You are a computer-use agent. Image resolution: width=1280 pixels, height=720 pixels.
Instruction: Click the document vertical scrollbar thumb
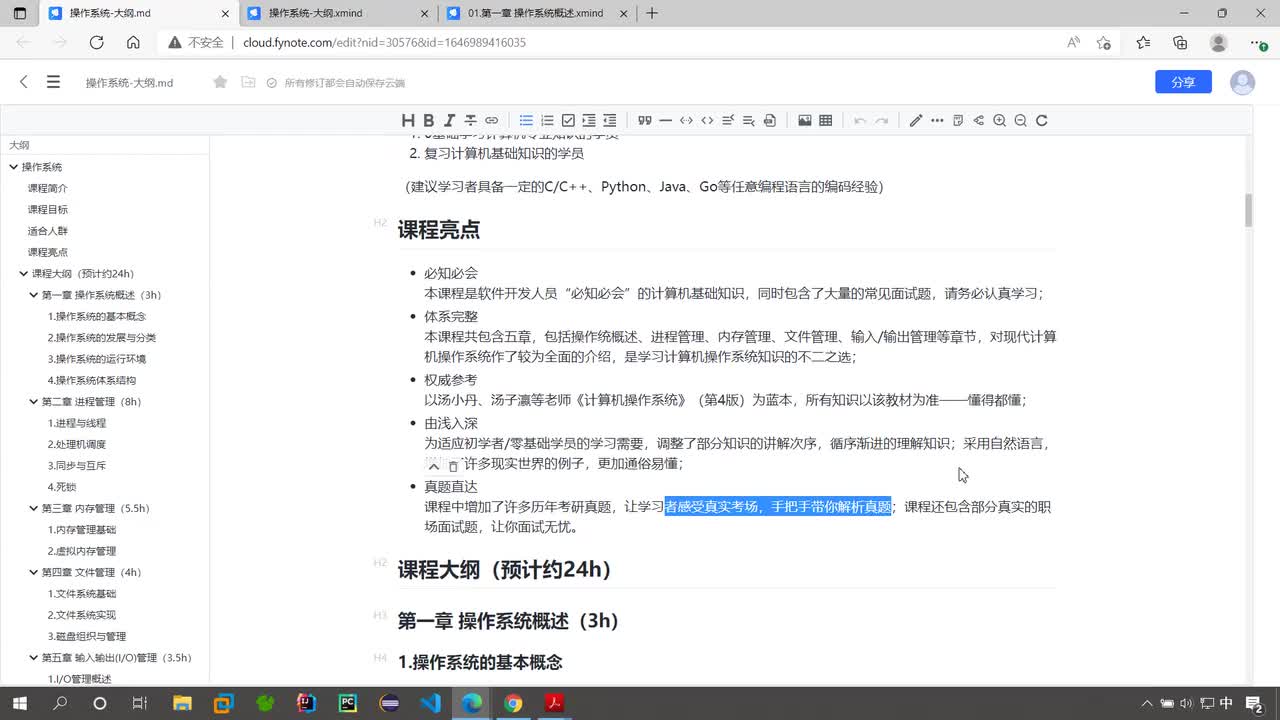pyautogui.click(x=1248, y=210)
